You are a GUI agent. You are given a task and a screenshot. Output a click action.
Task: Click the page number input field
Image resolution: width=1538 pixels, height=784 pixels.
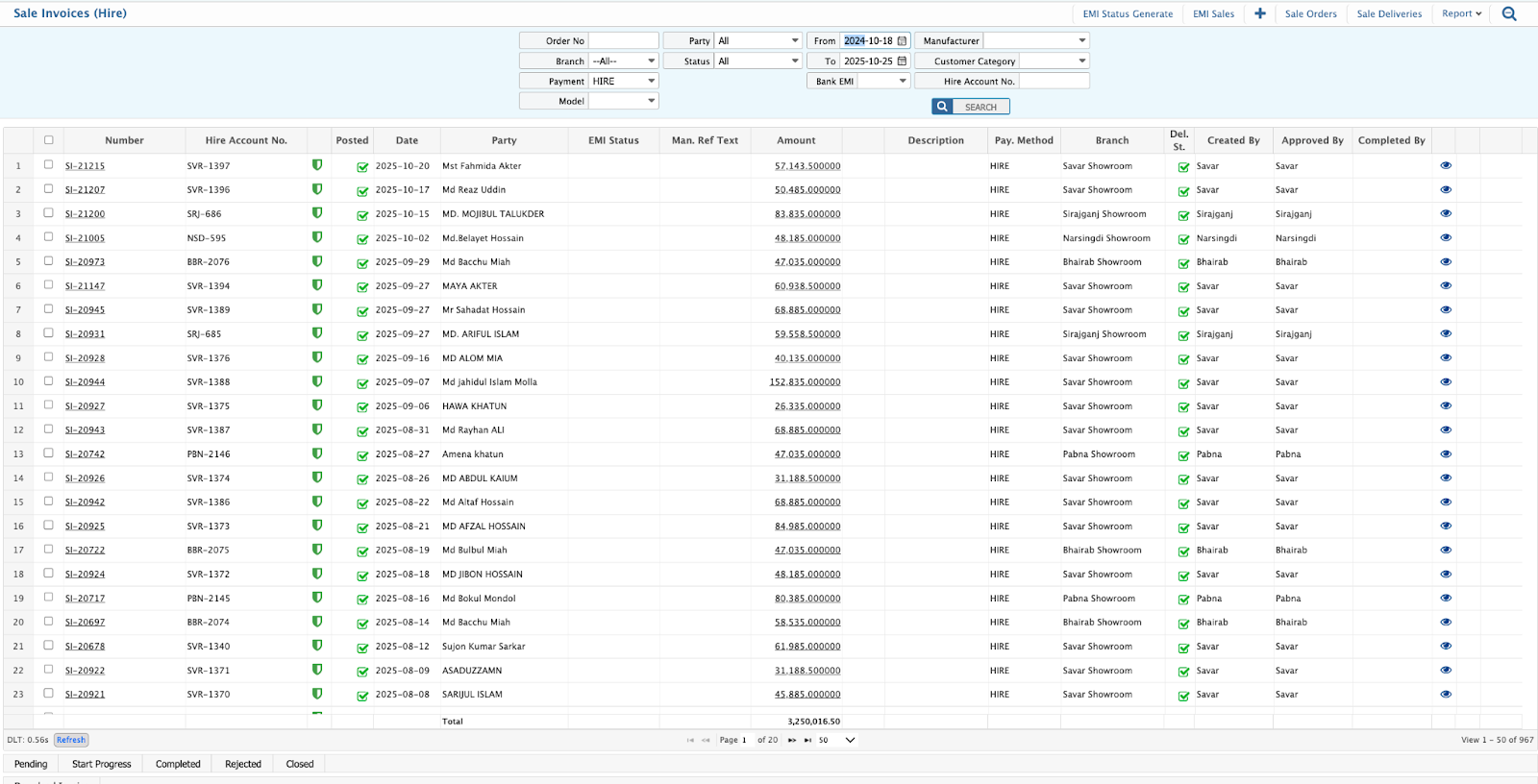[x=745, y=740]
